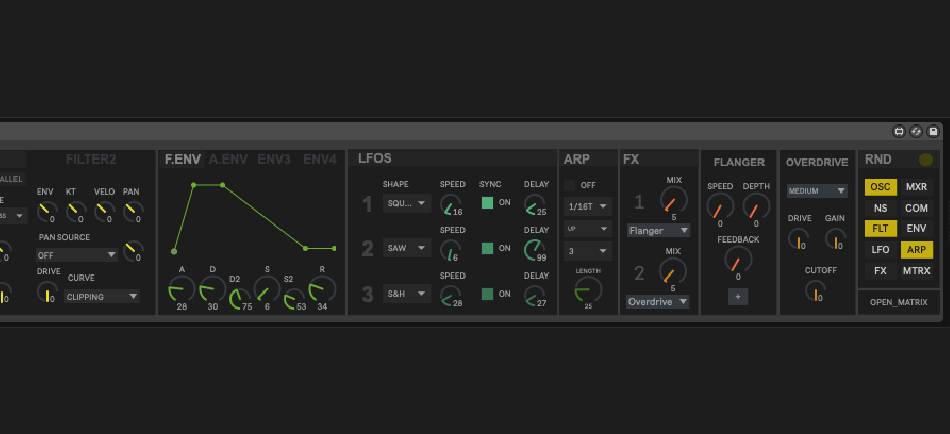Click the Overdrive GAIN knob
Image resolution: width=950 pixels, height=434 pixels.
pyautogui.click(x=835, y=239)
